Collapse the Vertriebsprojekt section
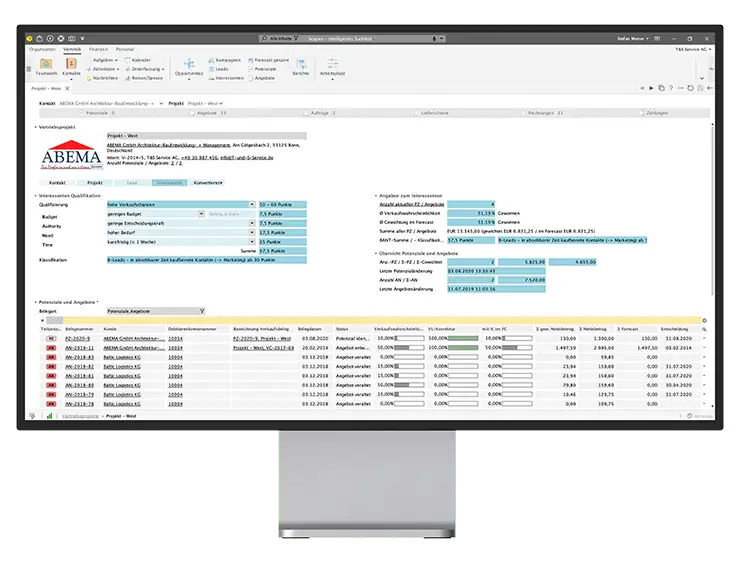Image resolution: width=740 pixels, height=563 pixels. coord(35,127)
